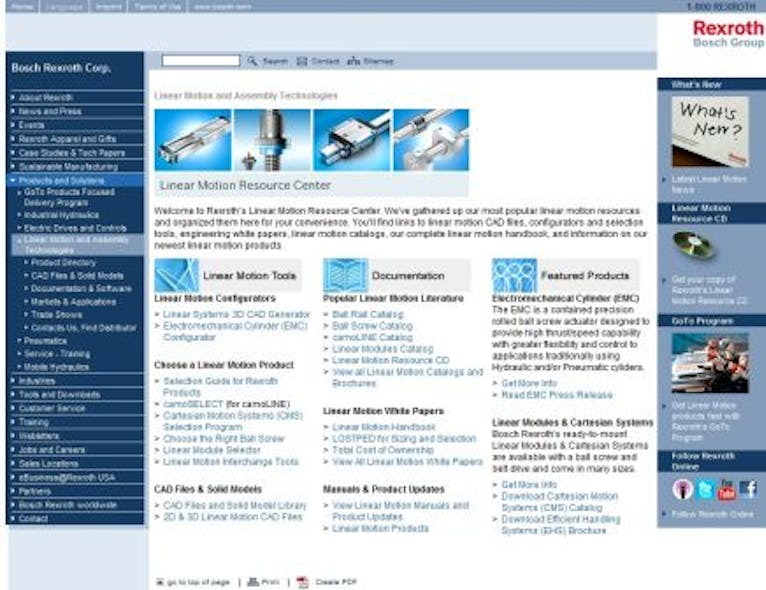Click the Rexroth Bosch Group logo
This screenshot has width=766, height=590.
728,34
